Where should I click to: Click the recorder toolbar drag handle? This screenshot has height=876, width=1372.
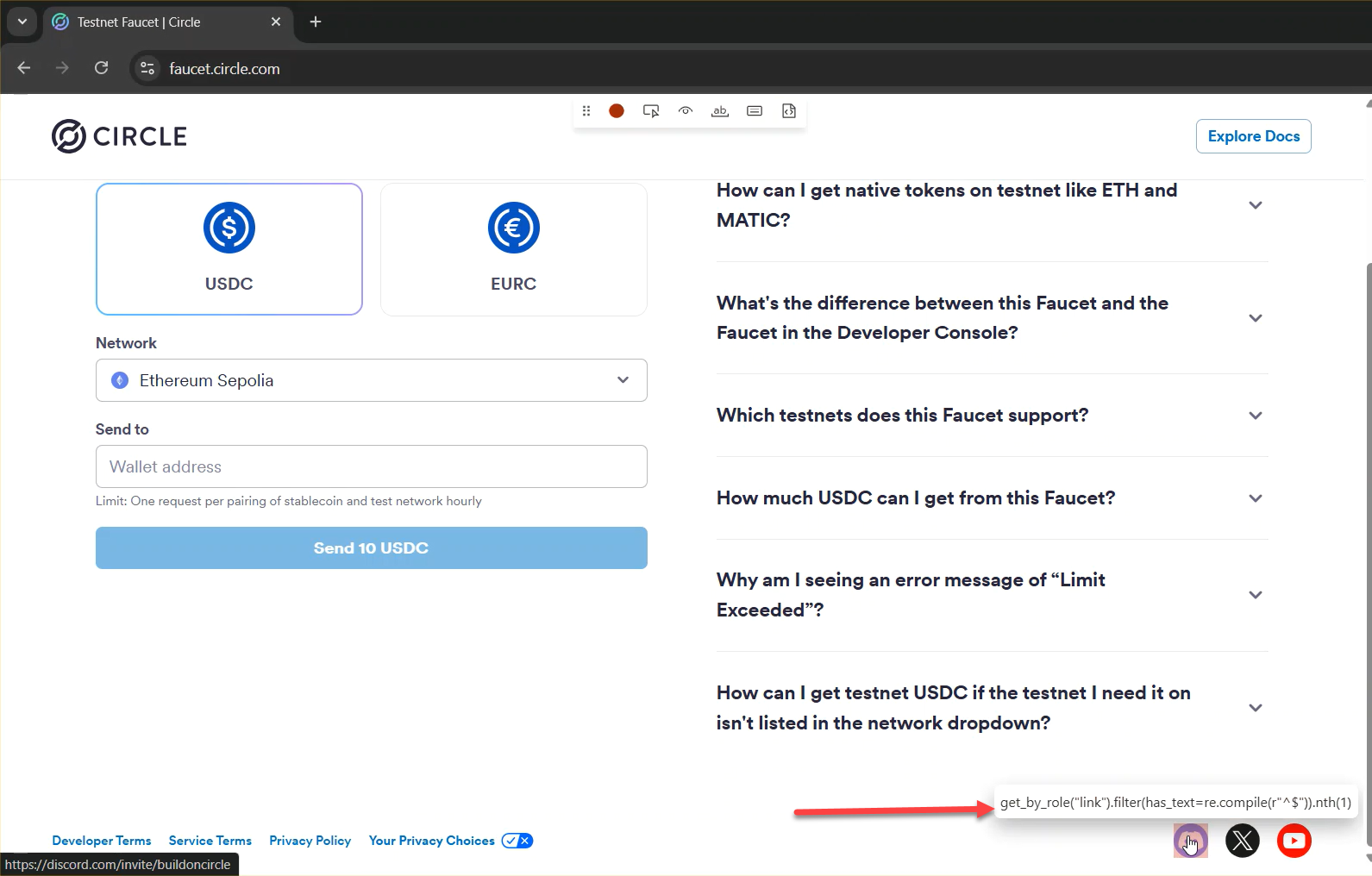click(x=586, y=111)
